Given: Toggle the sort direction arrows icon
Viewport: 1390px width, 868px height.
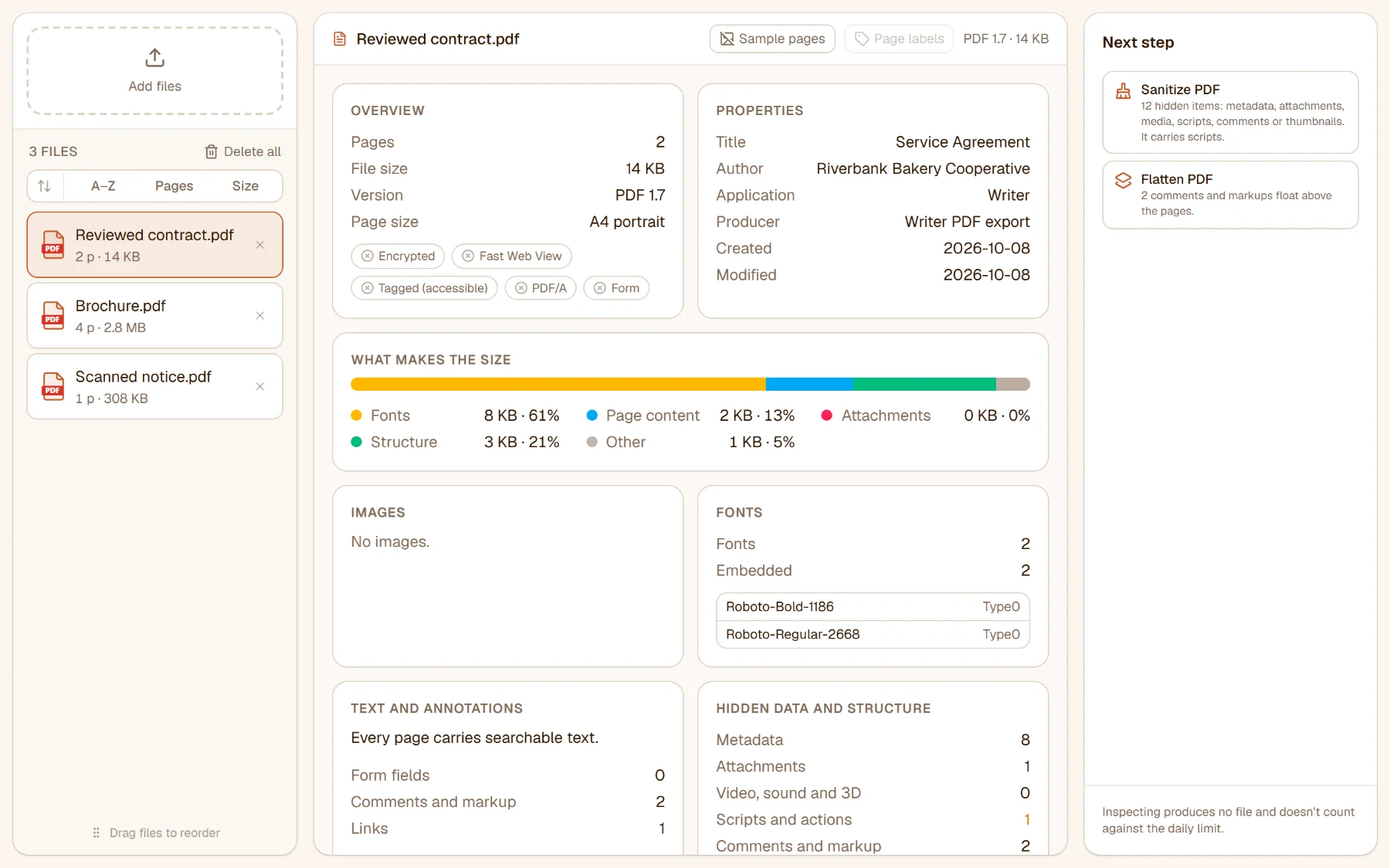Looking at the screenshot, I should 45,186.
